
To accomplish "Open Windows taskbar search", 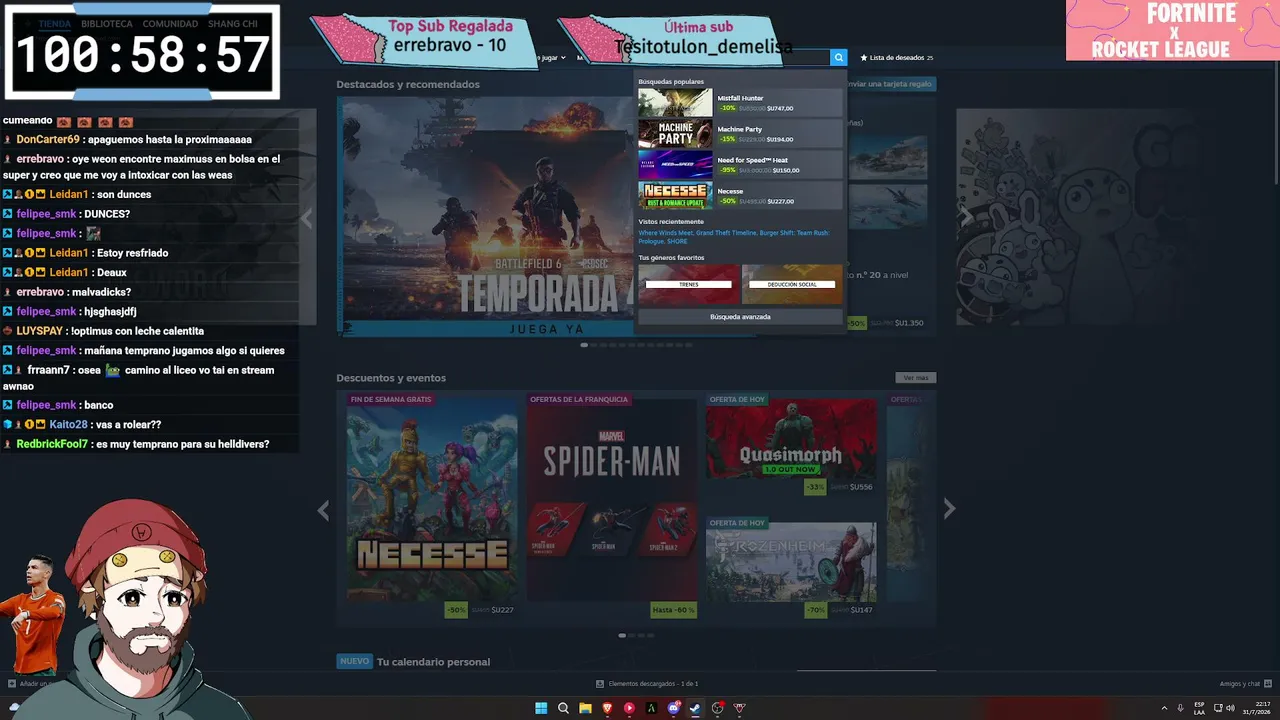I will 563,708.
